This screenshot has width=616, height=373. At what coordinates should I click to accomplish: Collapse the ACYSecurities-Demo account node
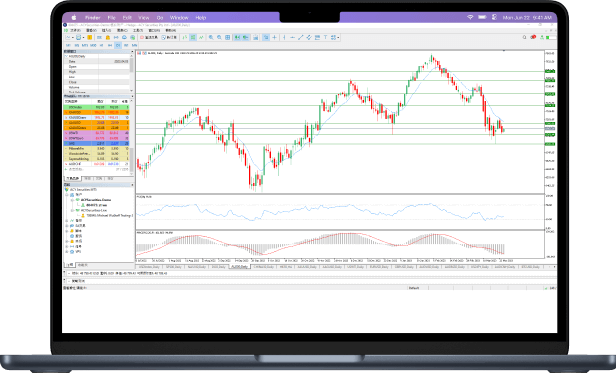click(72, 200)
